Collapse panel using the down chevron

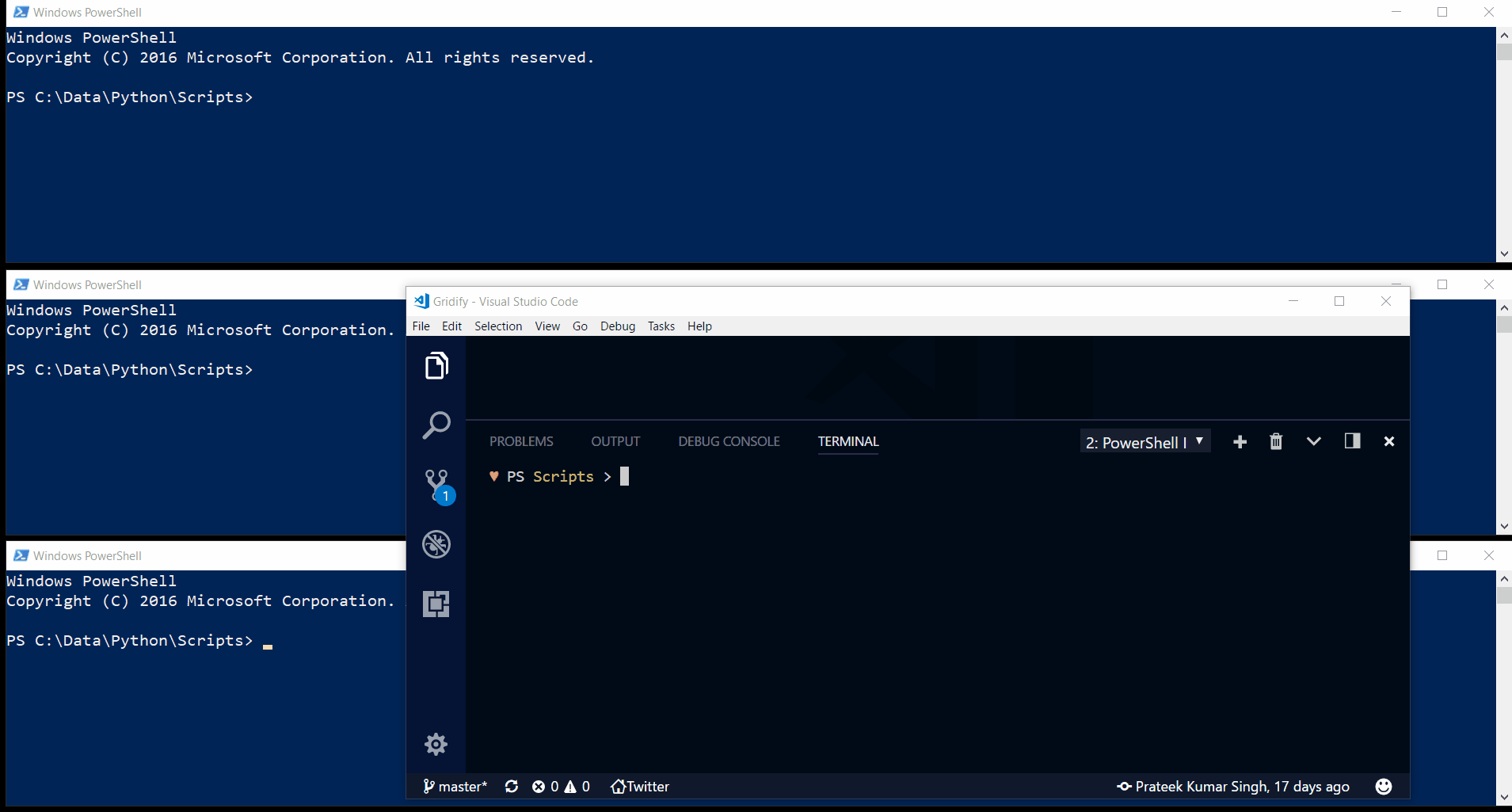tap(1314, 441)
